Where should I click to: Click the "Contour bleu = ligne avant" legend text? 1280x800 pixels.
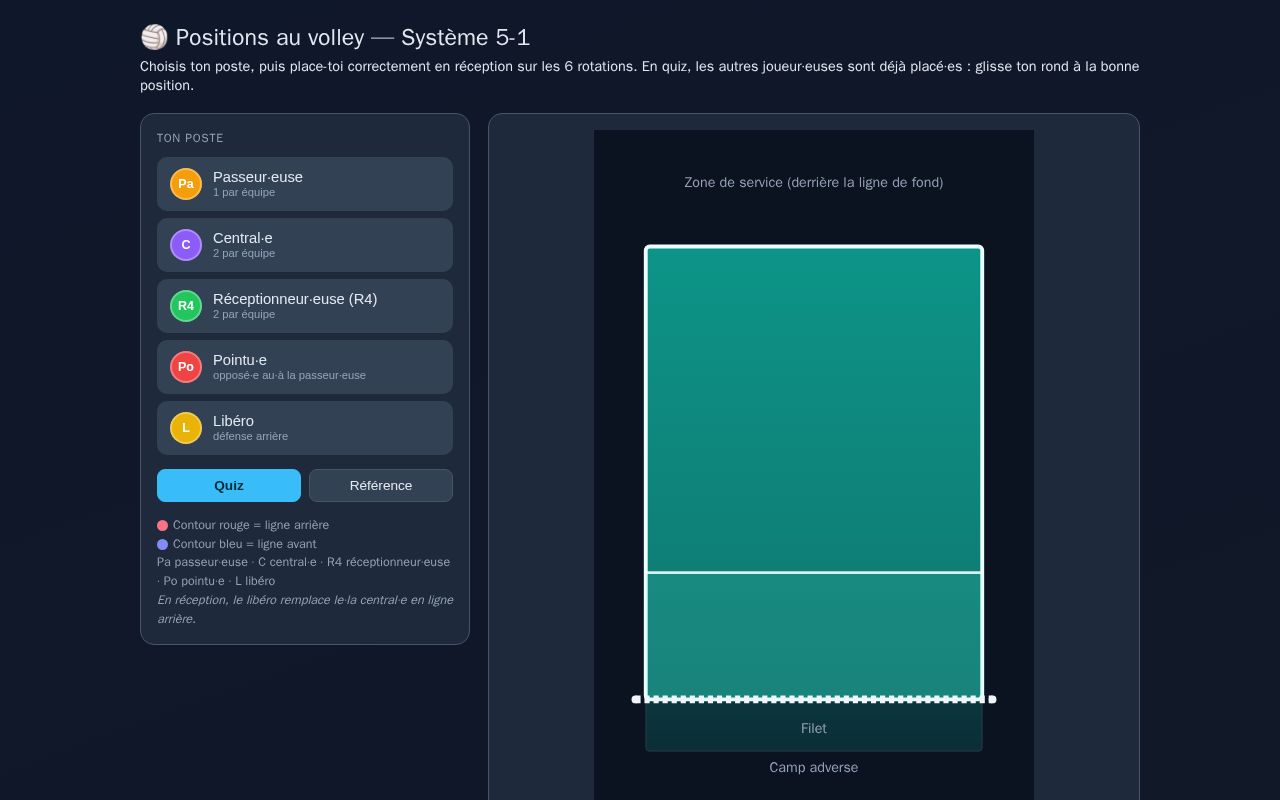[x=245, y=544]
